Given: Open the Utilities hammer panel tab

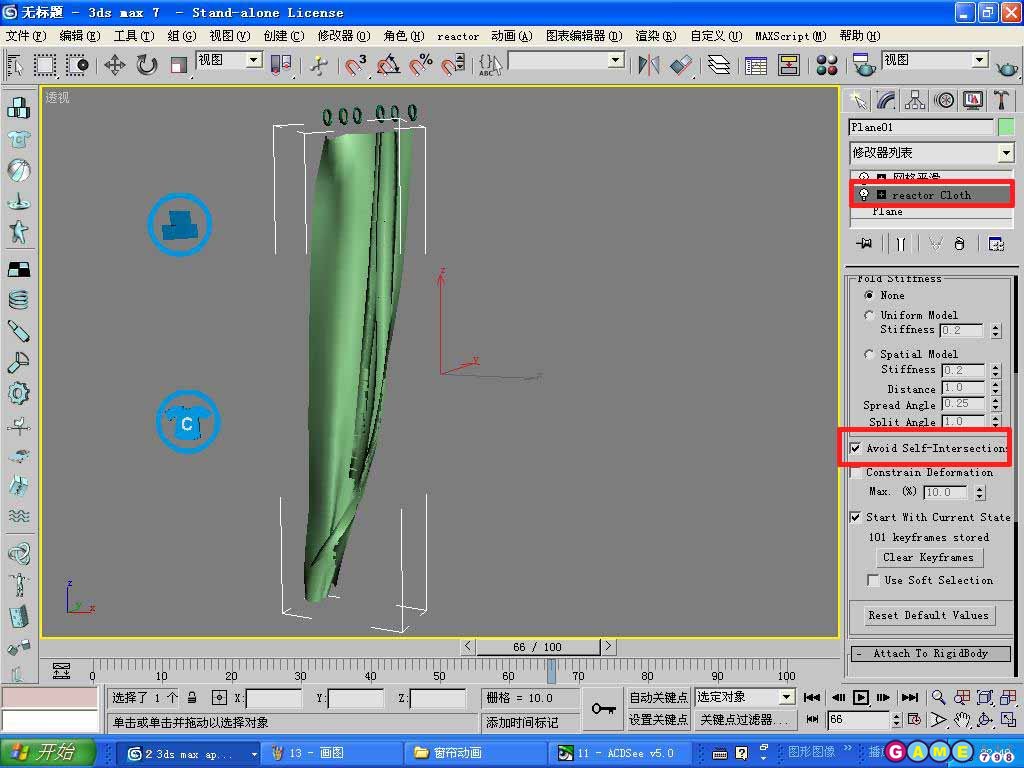Looking at the screenshot, I should click(x=1001, y=101).
